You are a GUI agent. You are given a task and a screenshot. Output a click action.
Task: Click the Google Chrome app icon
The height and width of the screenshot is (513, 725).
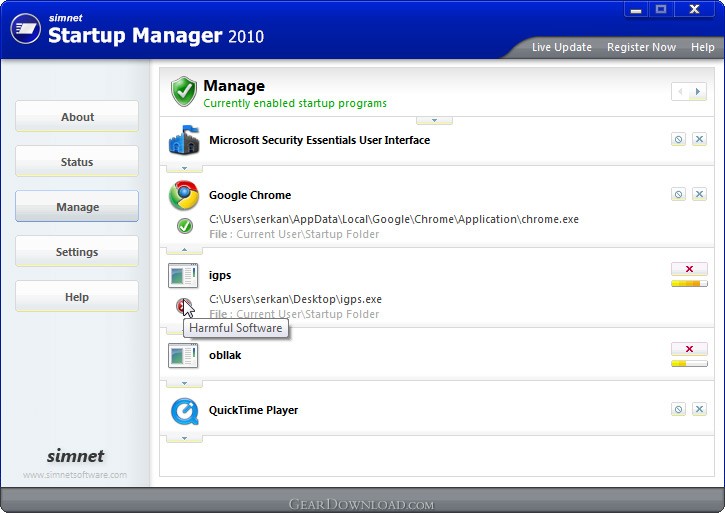pos(184,195)
